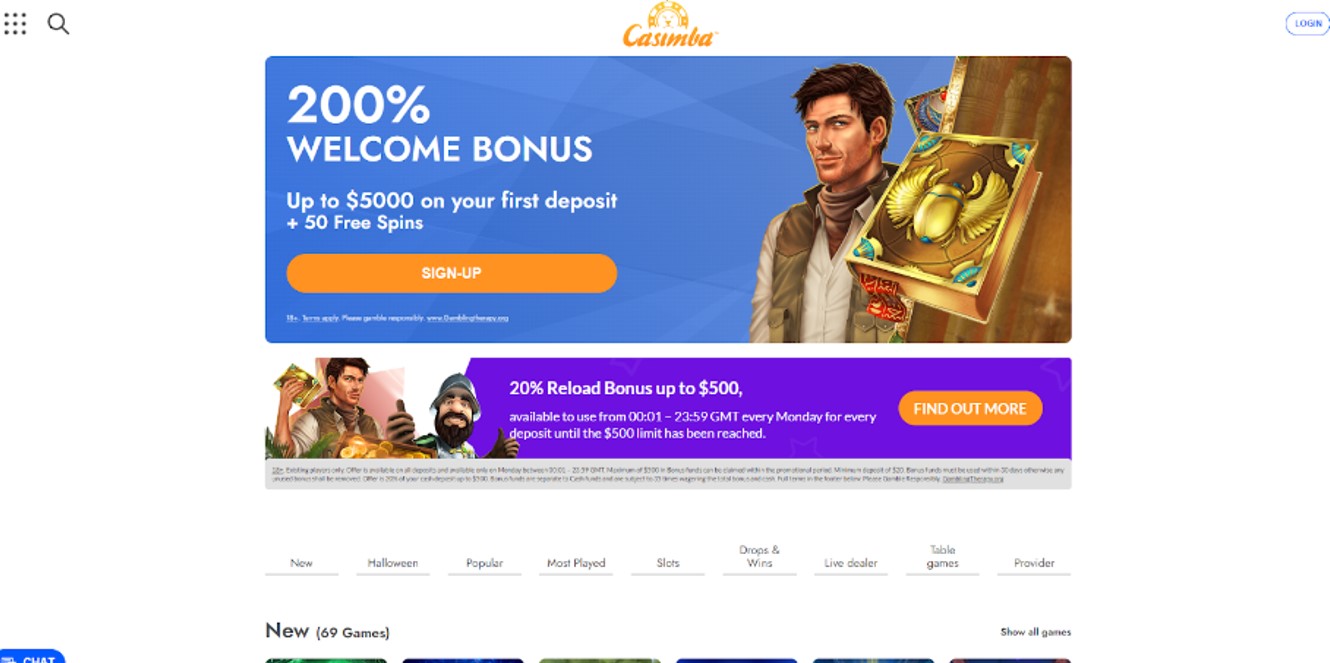
Task: Select the Table games tab
Action: 943,557
